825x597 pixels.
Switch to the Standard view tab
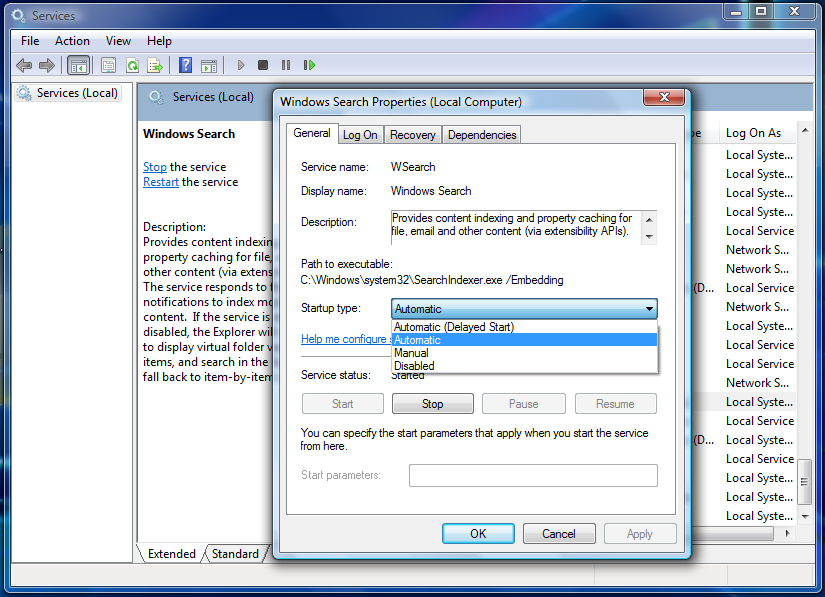point(235,554)
